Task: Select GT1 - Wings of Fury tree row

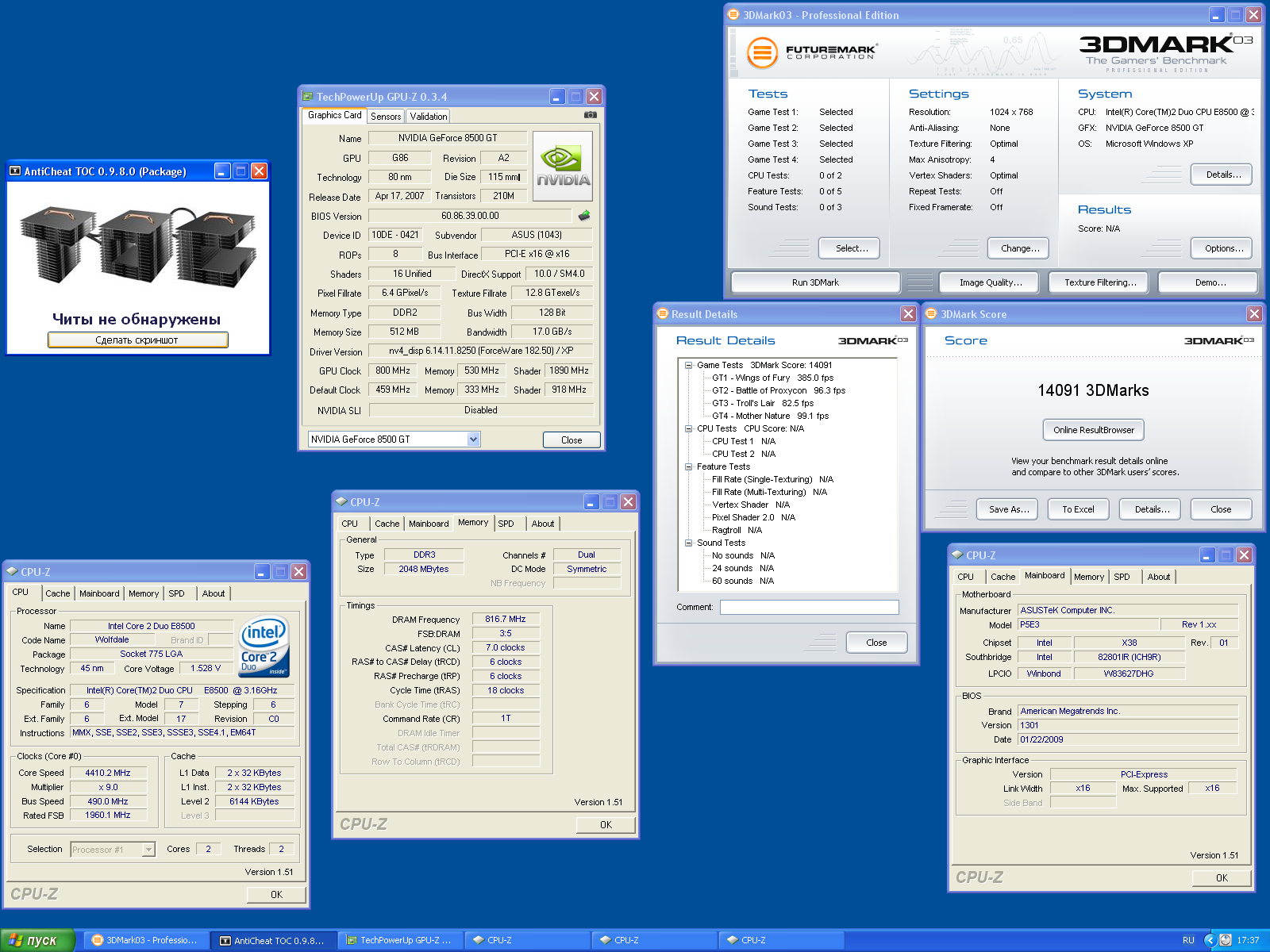Action: click(772, 378)
